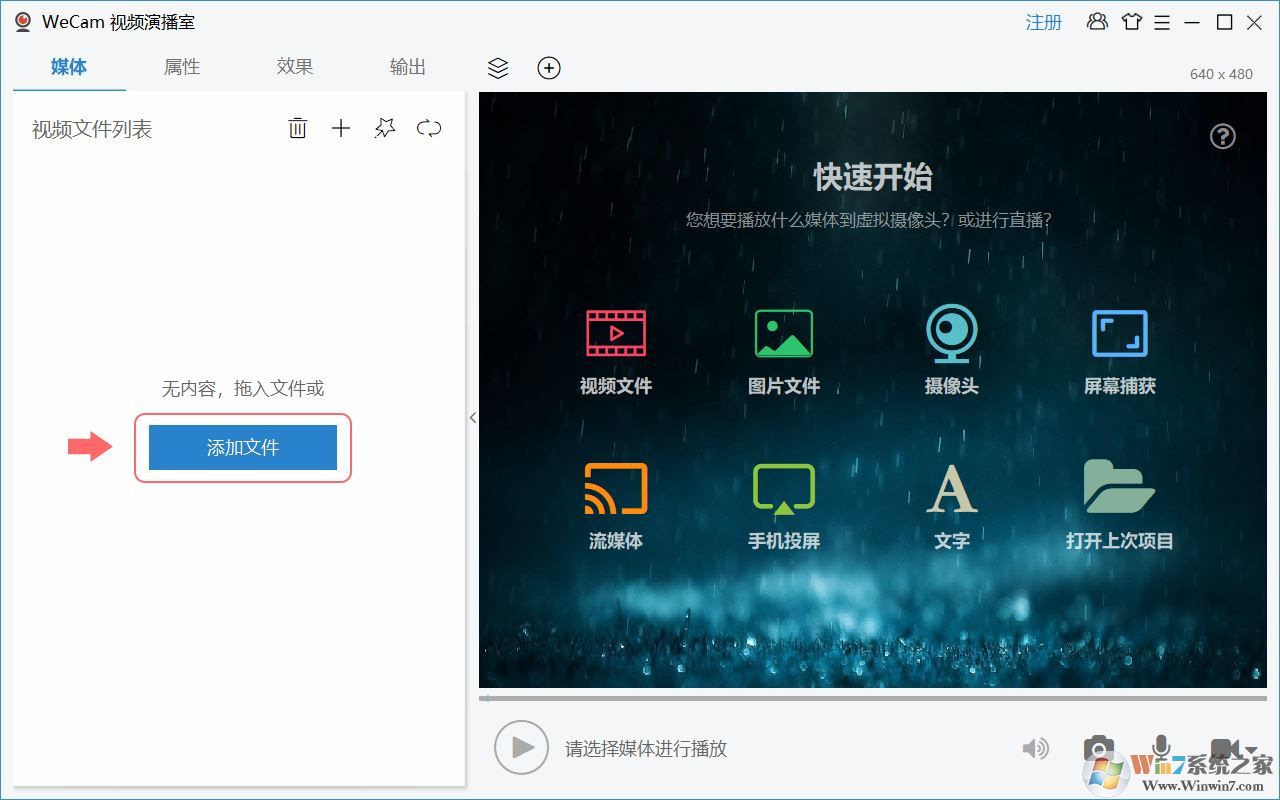Switch to the 效果 (Effects) tab
1280x800 pixels.
tap(294, 67)
